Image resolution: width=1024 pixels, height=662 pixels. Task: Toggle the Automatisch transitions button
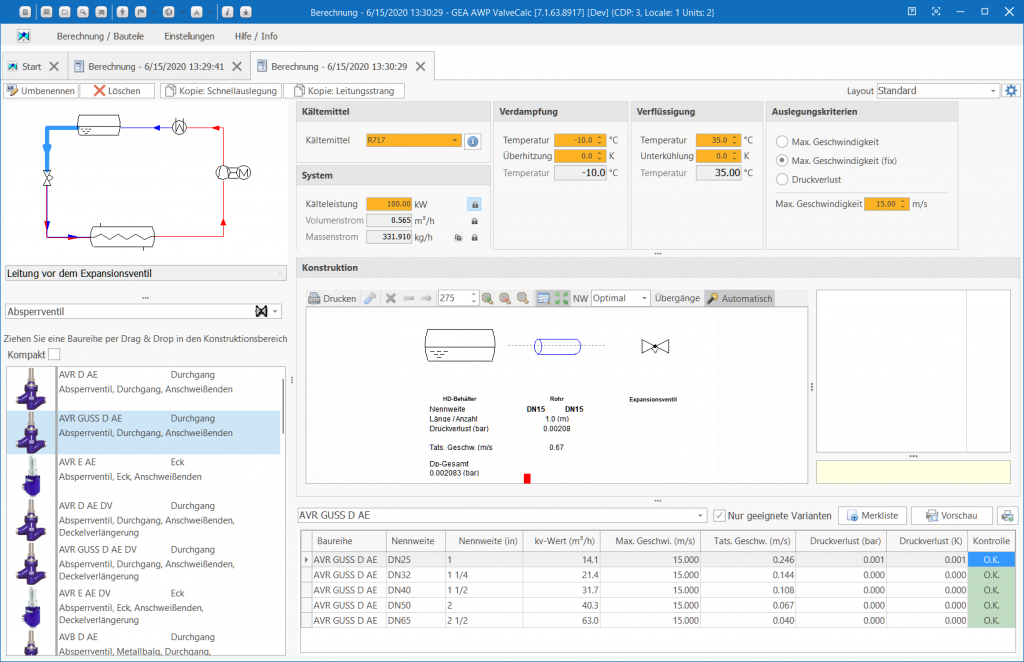click(x=739, y=298)
